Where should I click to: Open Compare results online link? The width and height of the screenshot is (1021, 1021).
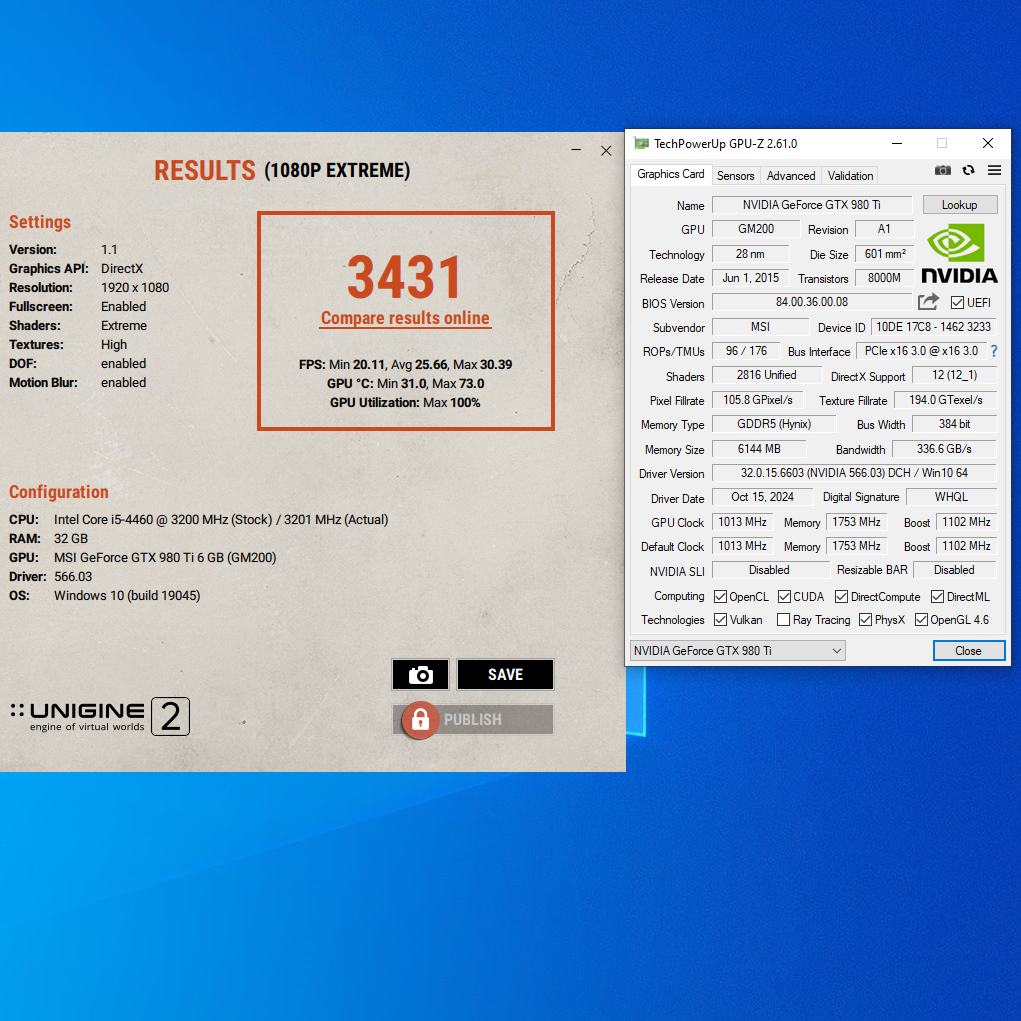405,318
